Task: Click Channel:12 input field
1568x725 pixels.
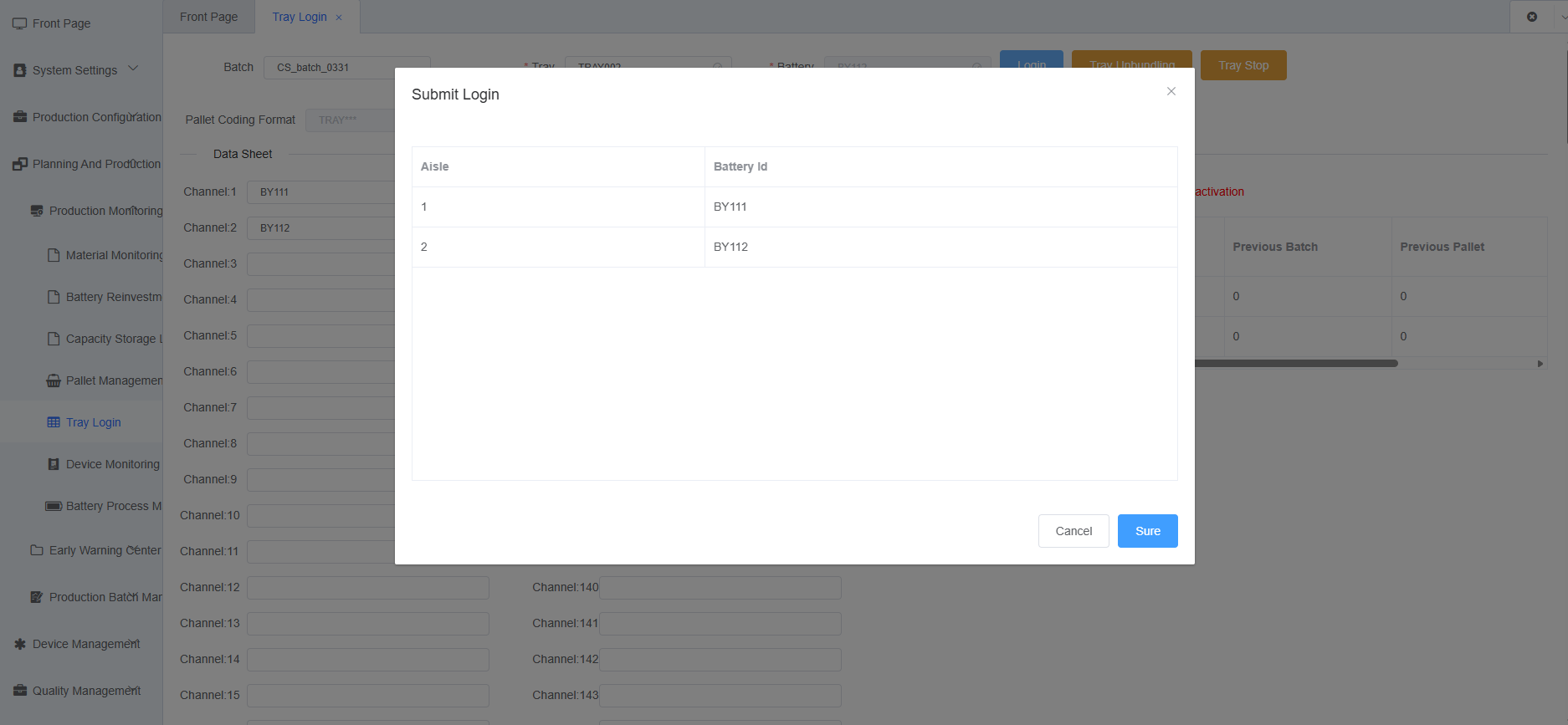Action: (x=368, y=588)
